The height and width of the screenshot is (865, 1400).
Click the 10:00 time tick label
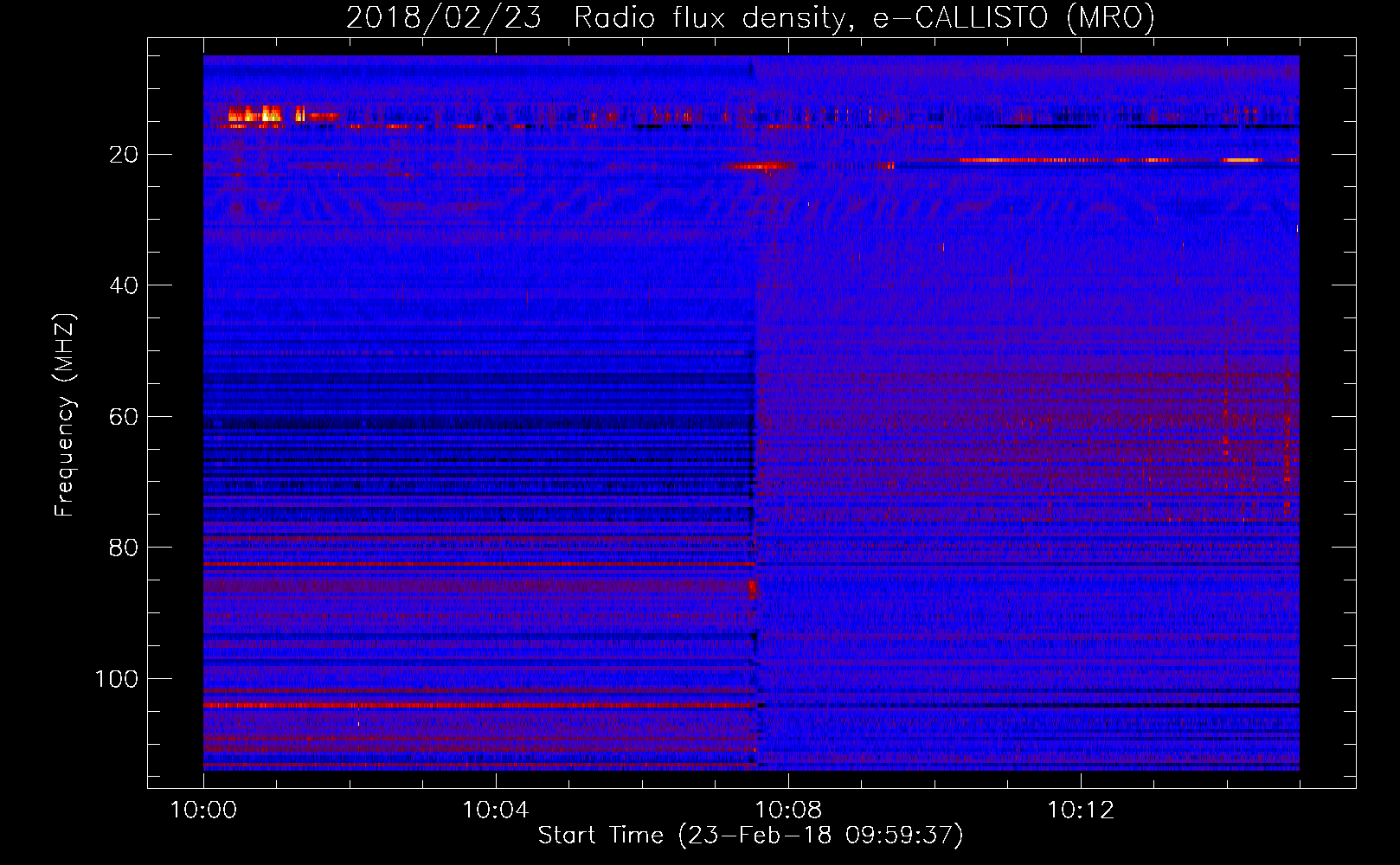(x=203, y=811)
